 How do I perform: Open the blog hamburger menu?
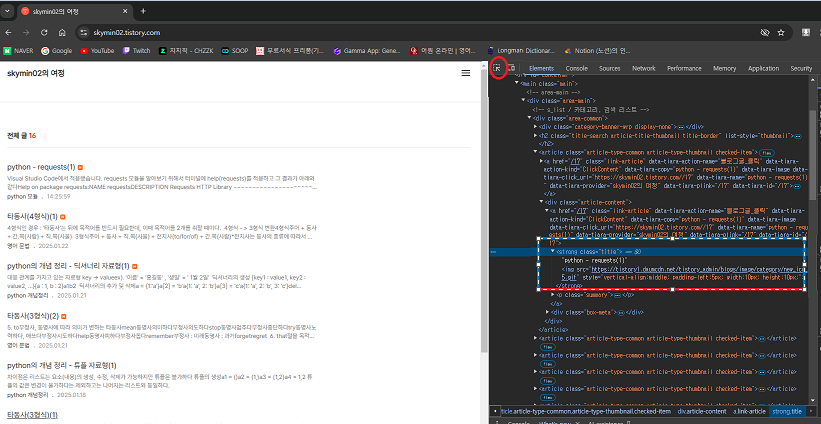coord(465,73)
